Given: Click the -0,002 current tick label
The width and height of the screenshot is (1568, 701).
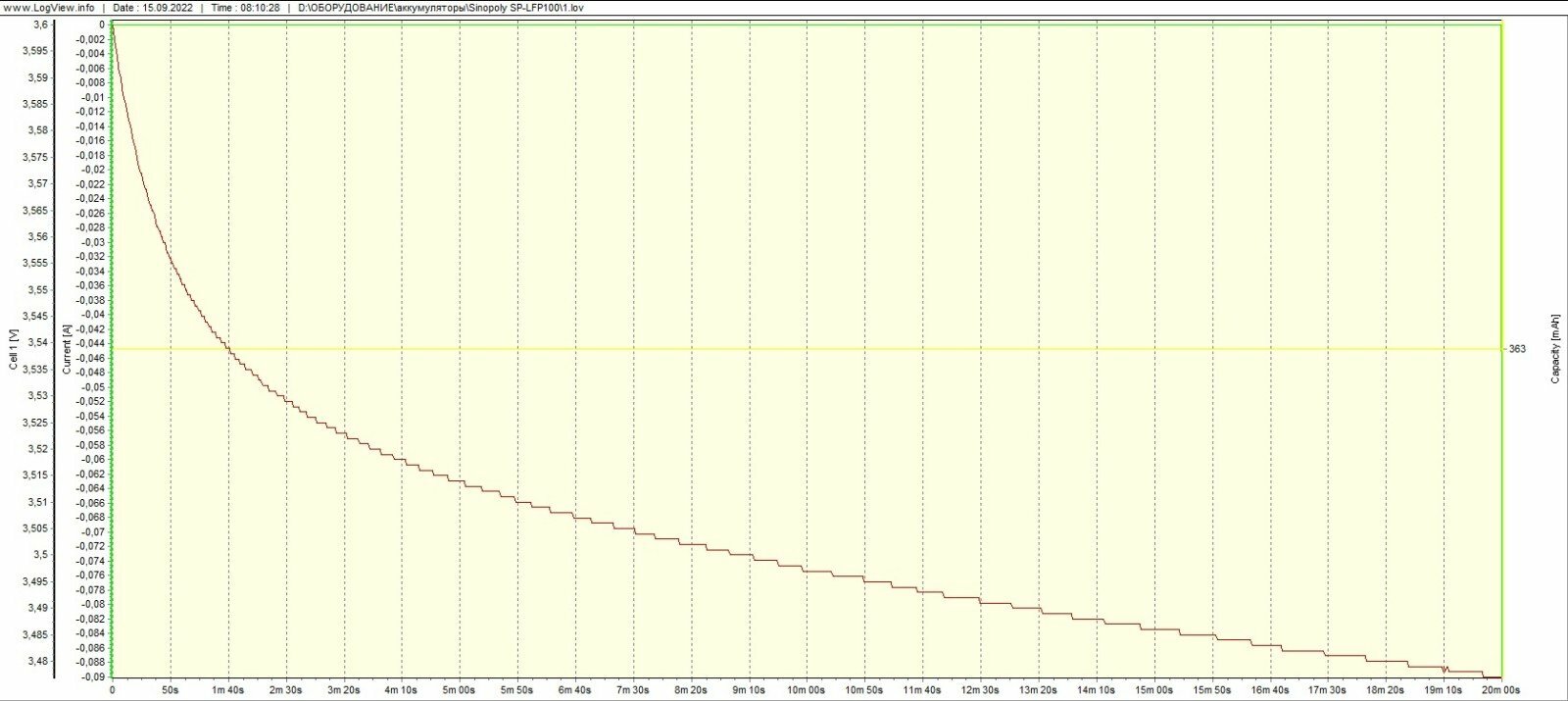Looking at the screenshot, I should pyautogui.click(x=91, y=39).
